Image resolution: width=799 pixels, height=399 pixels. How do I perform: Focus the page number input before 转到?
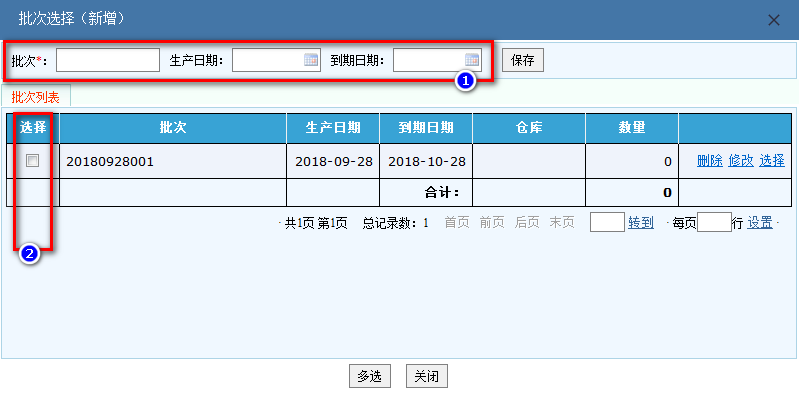[607, 223]
